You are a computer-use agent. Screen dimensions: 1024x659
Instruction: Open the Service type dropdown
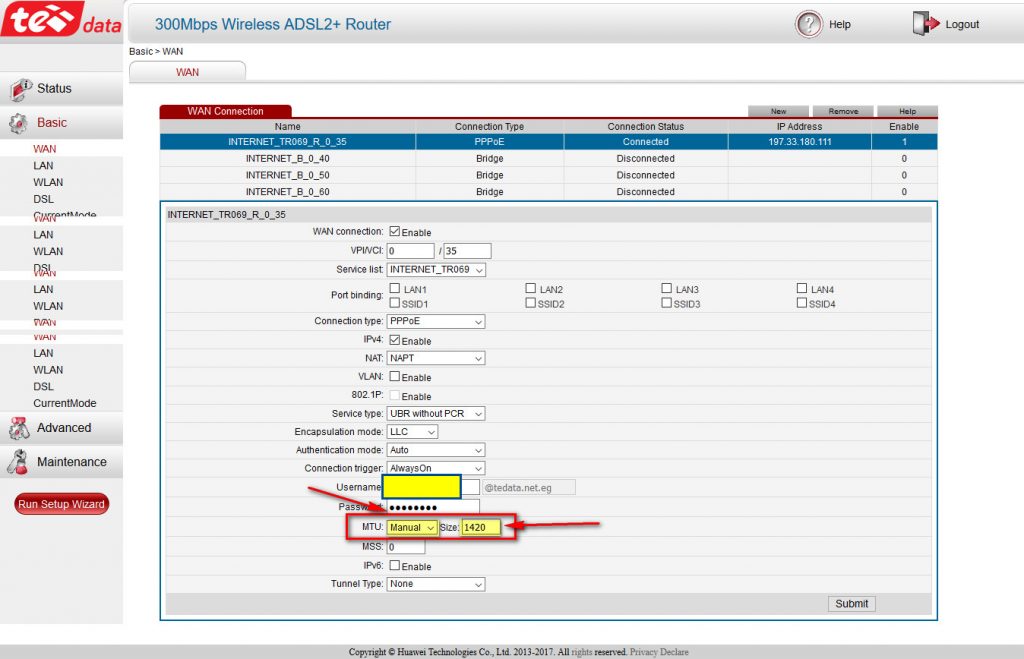point(436,413)
